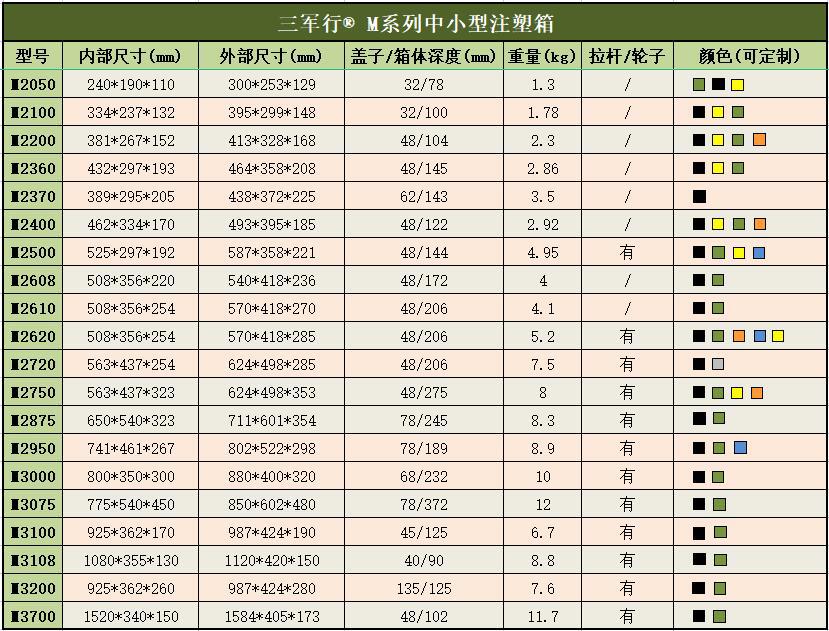Pick the orange swatch in the M2400 row
The width and height of the screenshot is (829, 631).
pos(760,224)
